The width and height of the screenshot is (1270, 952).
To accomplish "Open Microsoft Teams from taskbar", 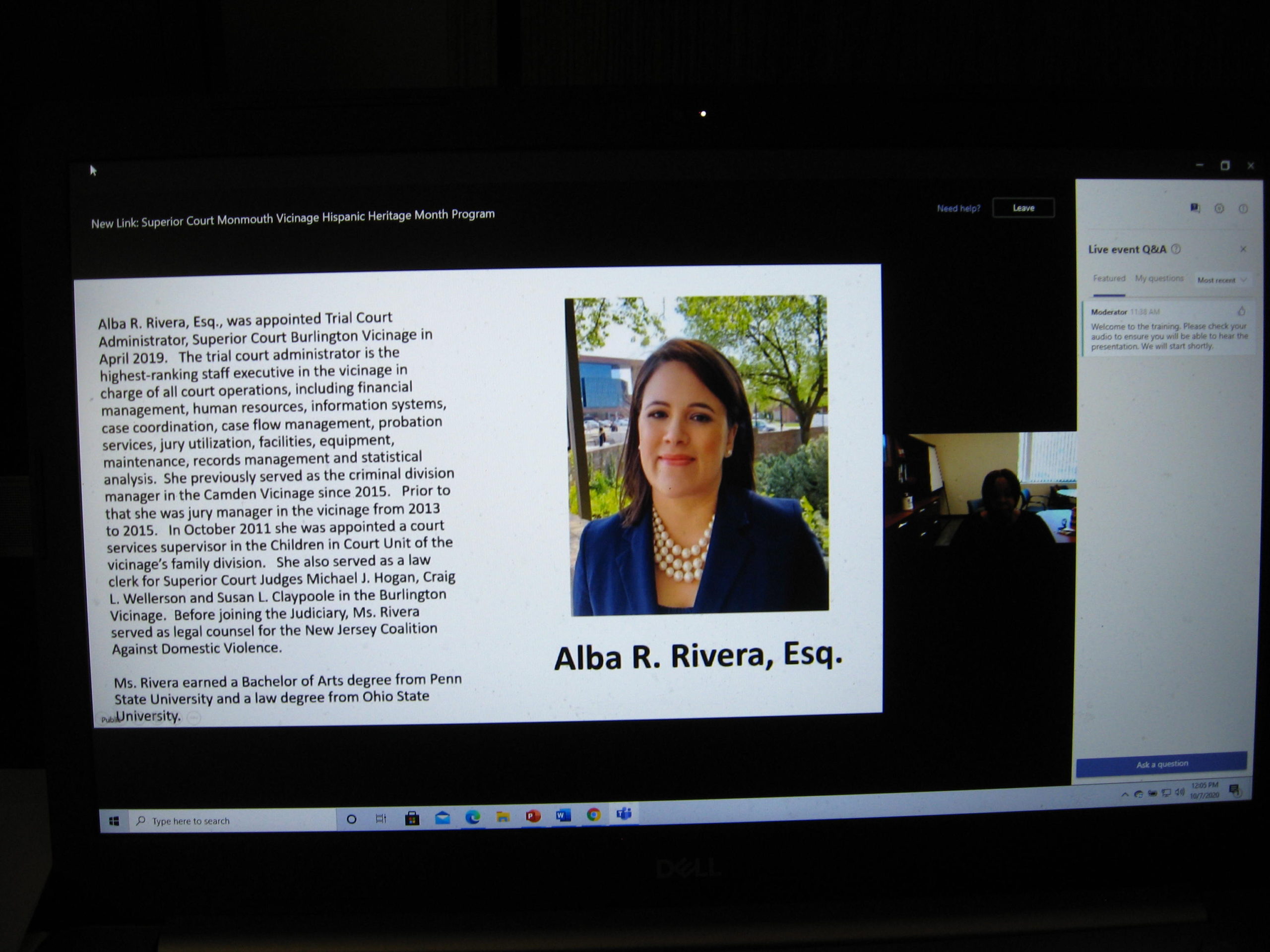I will pos(624,814).
